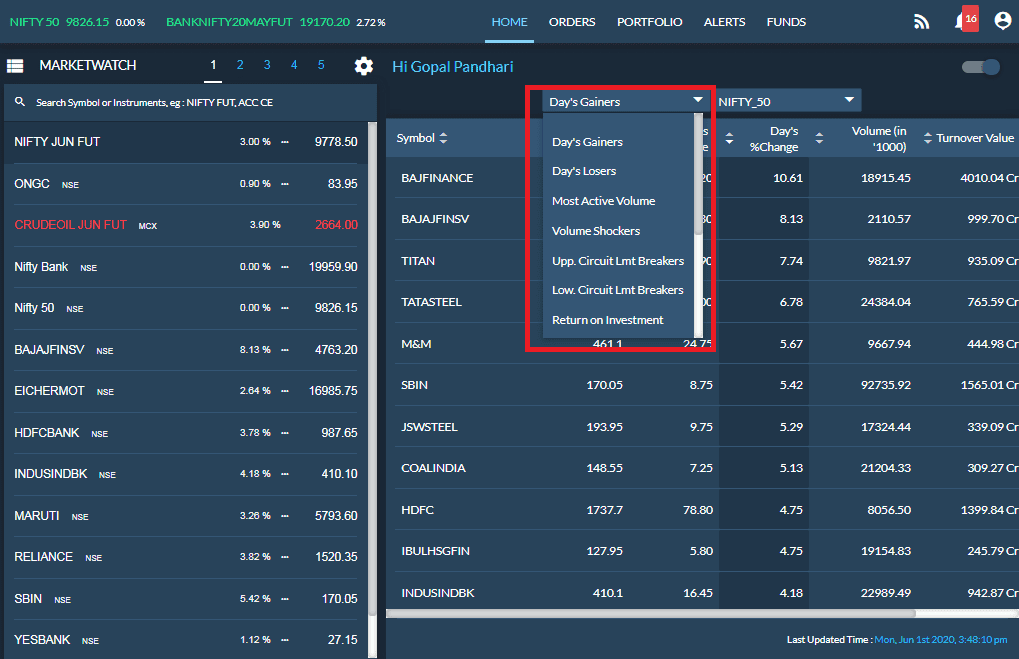The width and height of the screenshot is (1019, 659).
Task: Open Marketwatch settings gear
Action: 364,66
